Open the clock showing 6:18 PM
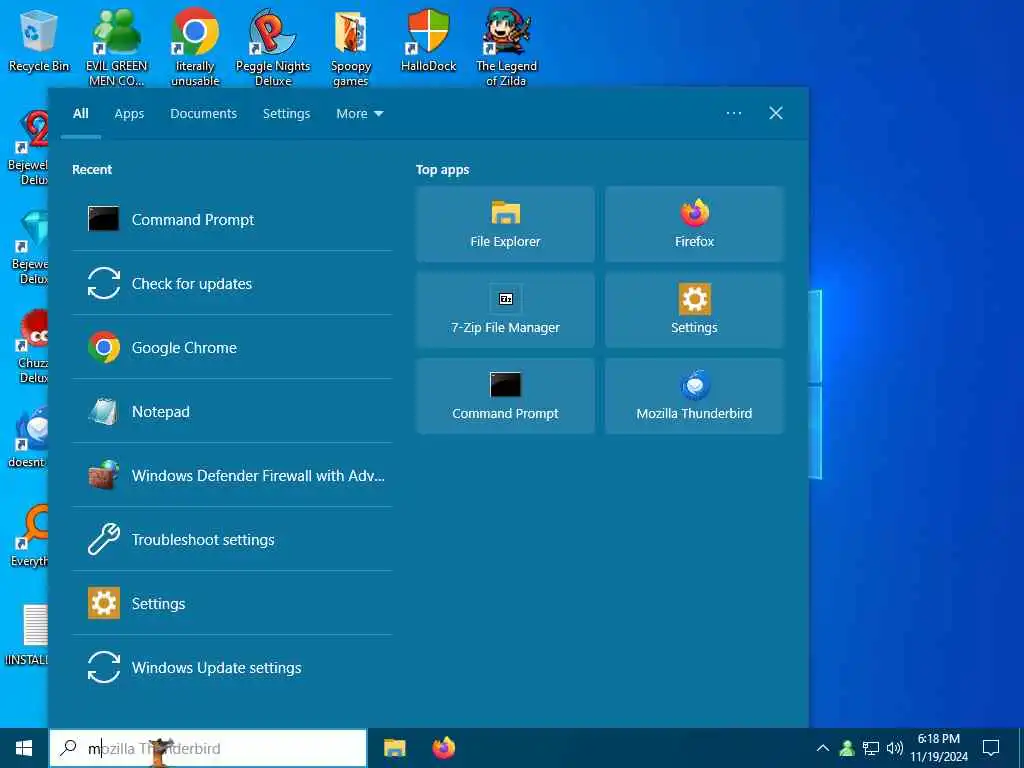 coord(939,748)
